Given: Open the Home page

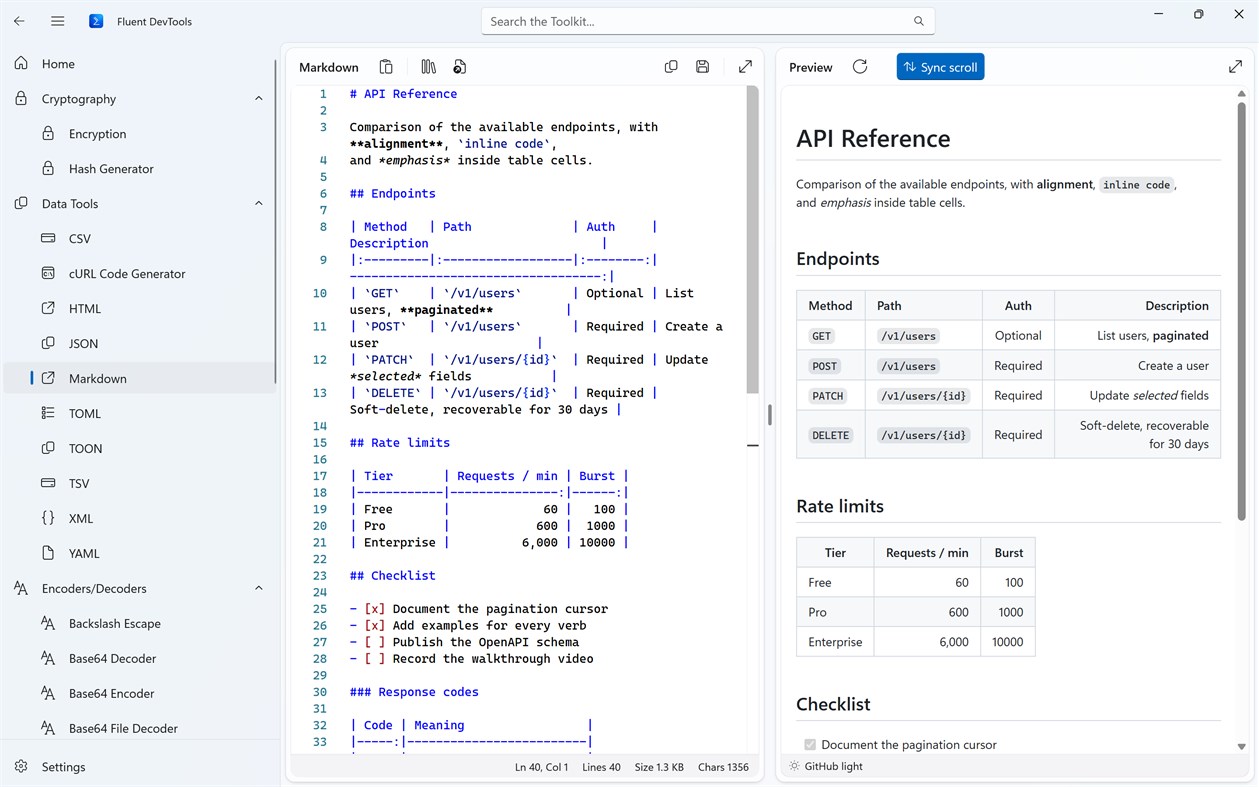Looking at the screenshot, I should [139, 64].
